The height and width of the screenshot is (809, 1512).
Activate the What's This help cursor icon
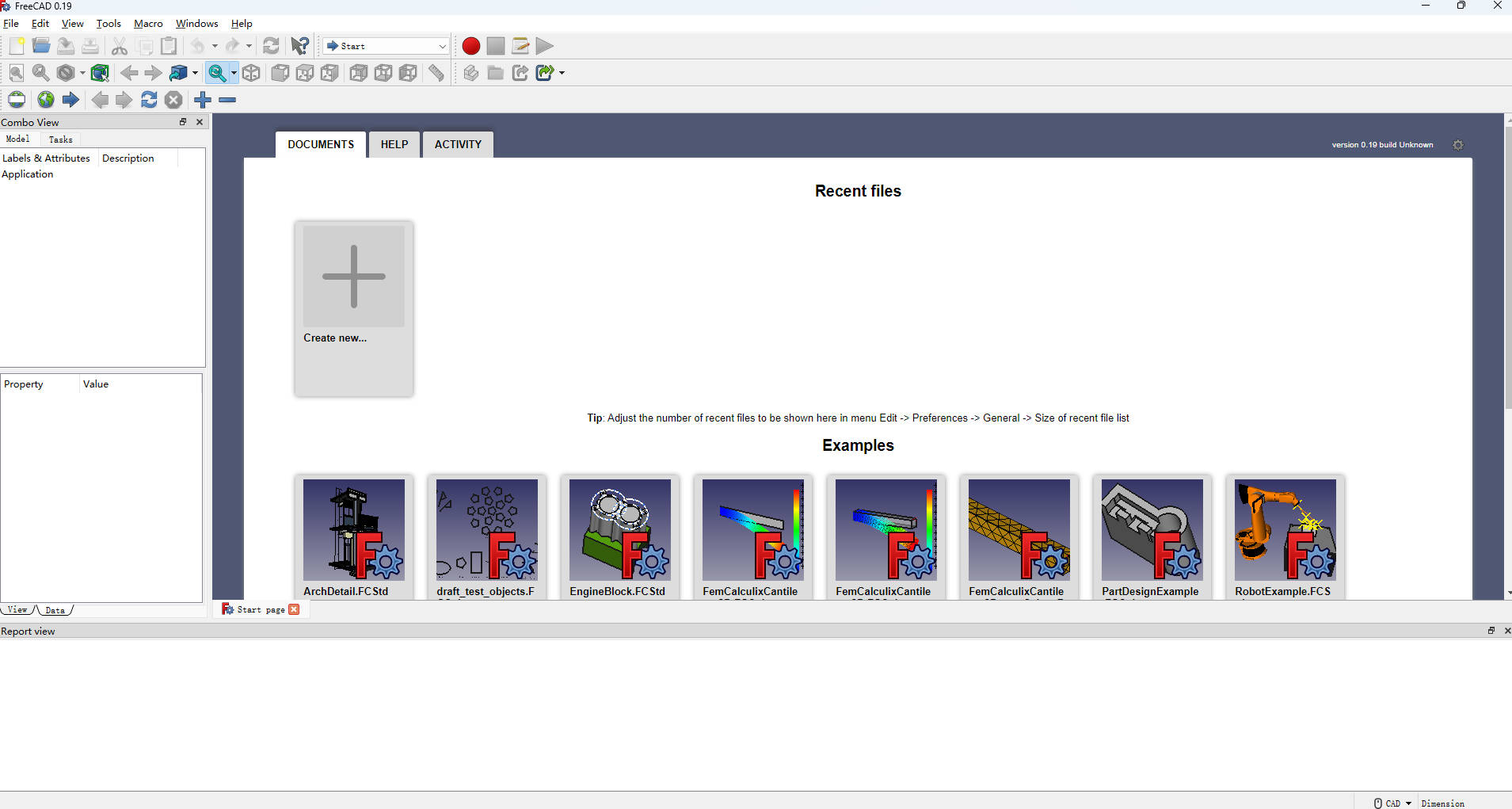299,46
